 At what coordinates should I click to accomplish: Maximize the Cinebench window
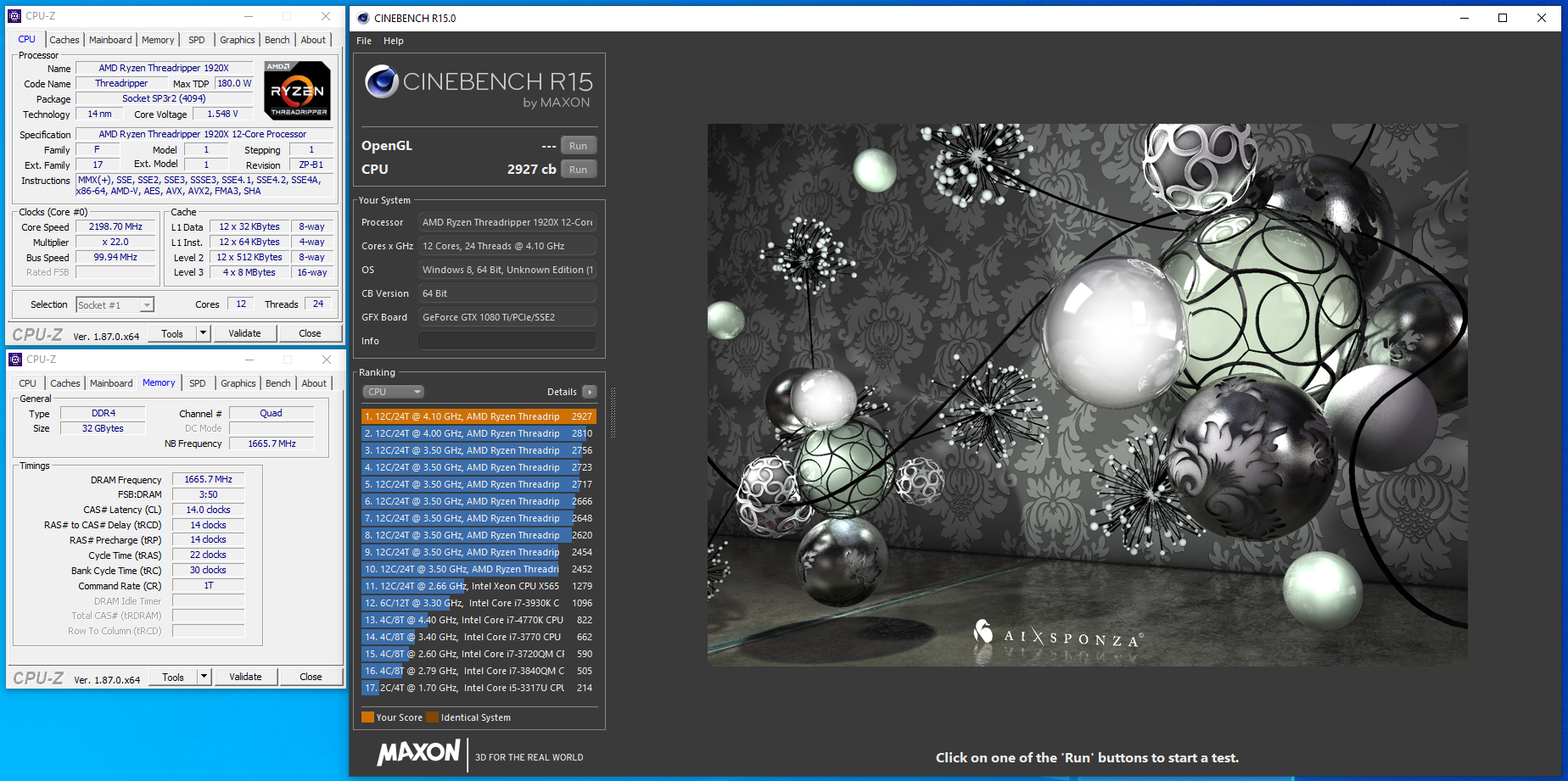pyautogui.click(x=1503, y=18)
